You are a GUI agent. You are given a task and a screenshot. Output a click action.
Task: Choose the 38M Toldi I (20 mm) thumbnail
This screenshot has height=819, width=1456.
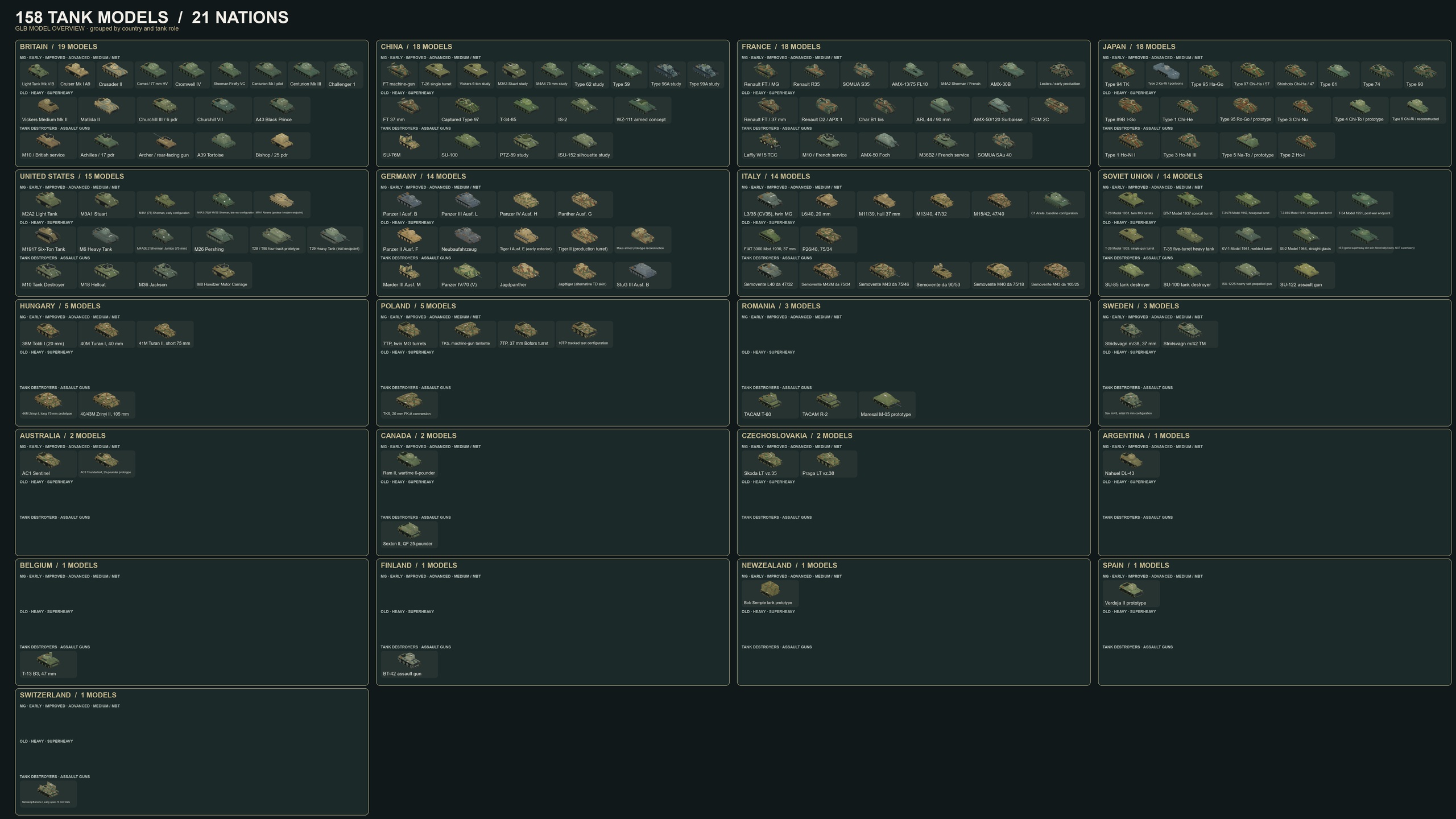tap(48, 334)
